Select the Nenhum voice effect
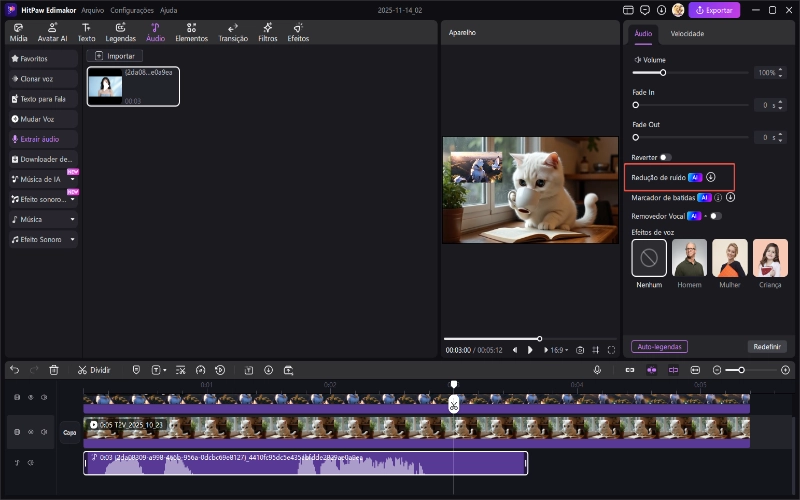The width and height of the screenshot is (800, 500). [649, 258]
